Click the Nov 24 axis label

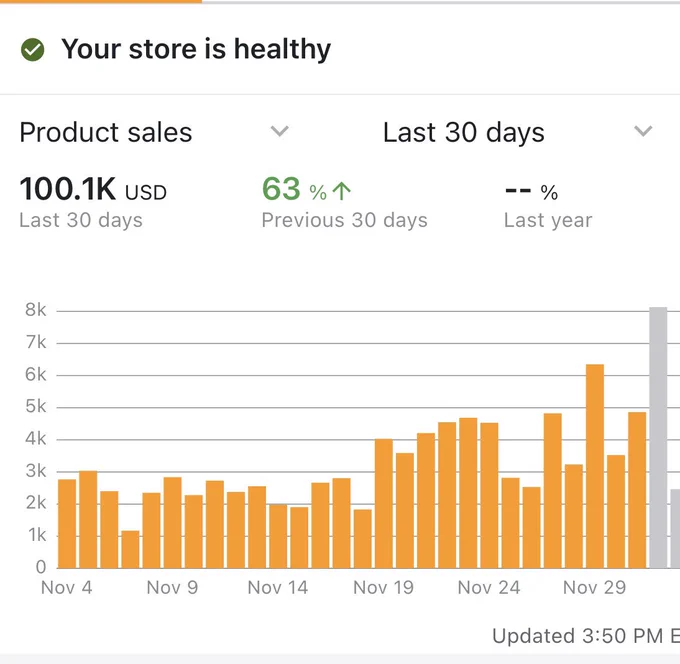[489, 588]
